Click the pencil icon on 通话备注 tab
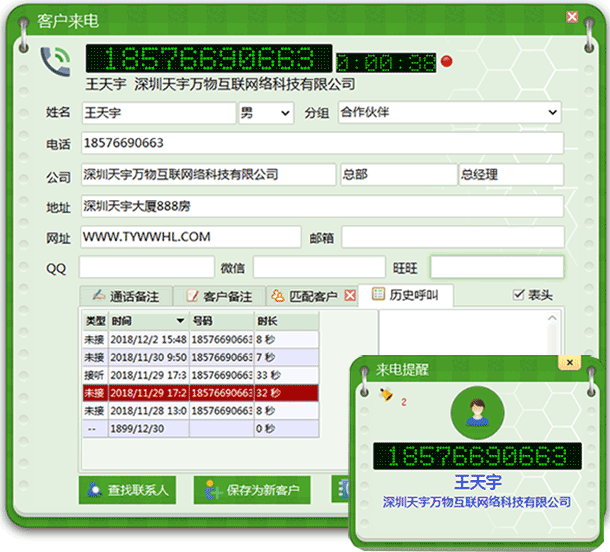Screen dimensions: 610x552 [98, 296]
